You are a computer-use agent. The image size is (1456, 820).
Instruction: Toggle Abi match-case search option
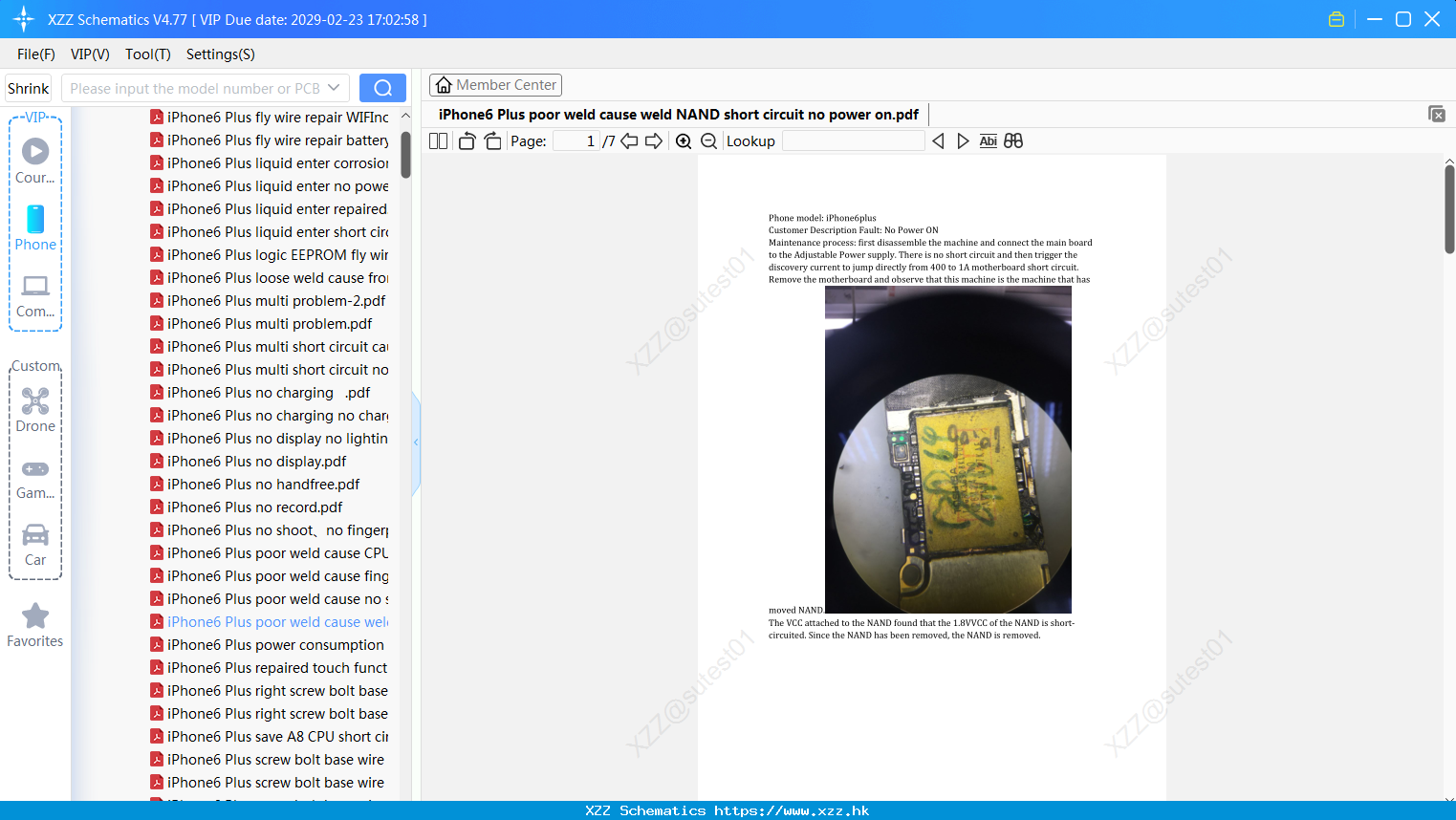point(988,141)
